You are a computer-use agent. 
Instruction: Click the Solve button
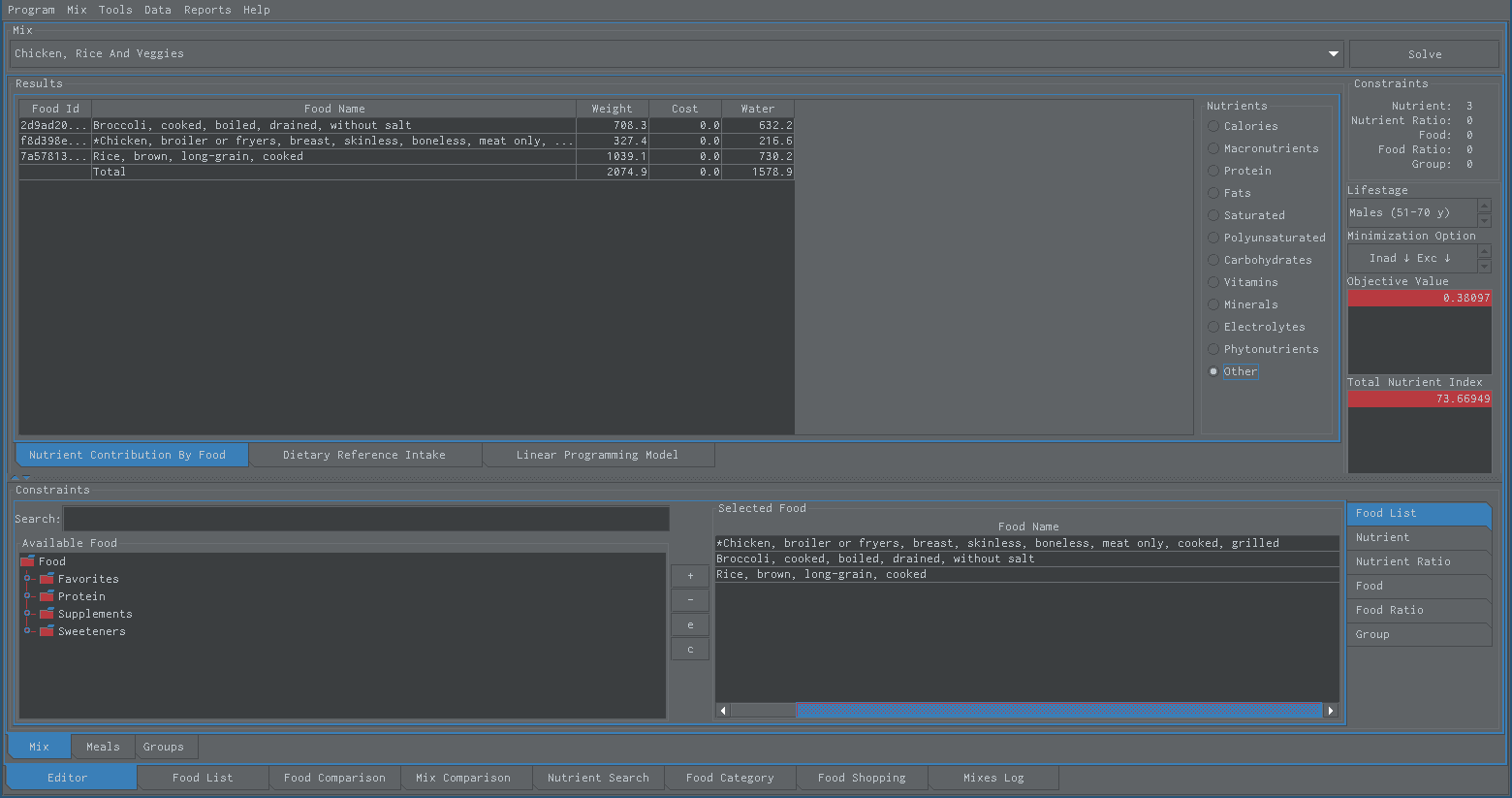[x=1424, y=54]
